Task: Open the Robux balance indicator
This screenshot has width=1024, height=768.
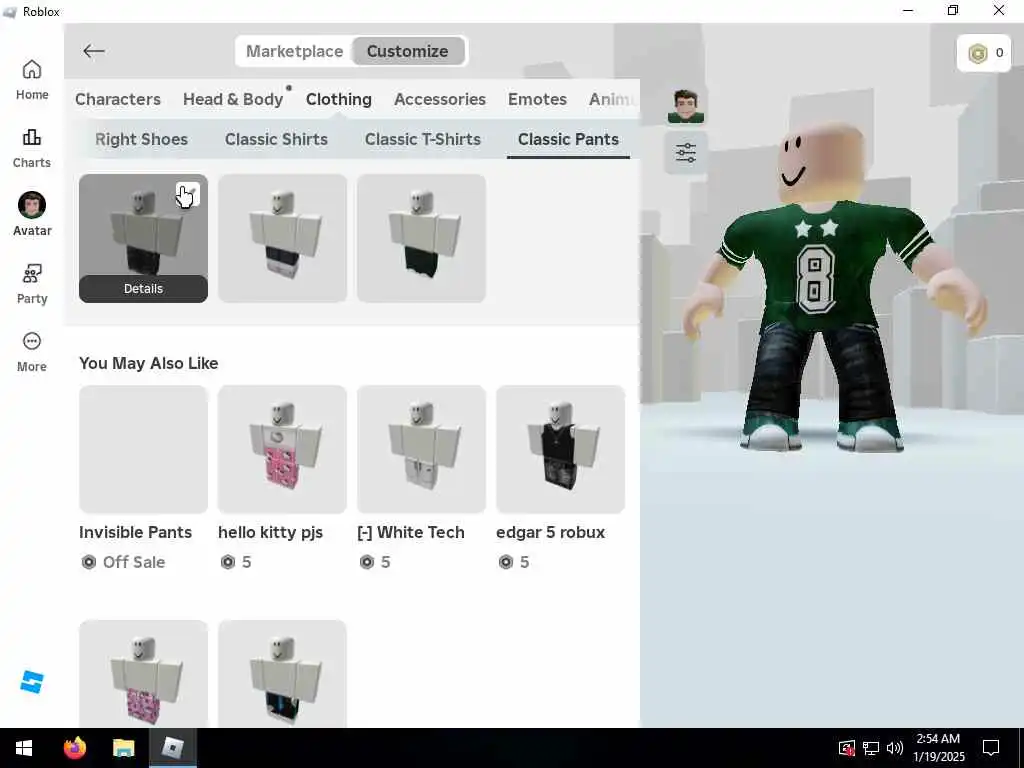Action: click(984, 53)
